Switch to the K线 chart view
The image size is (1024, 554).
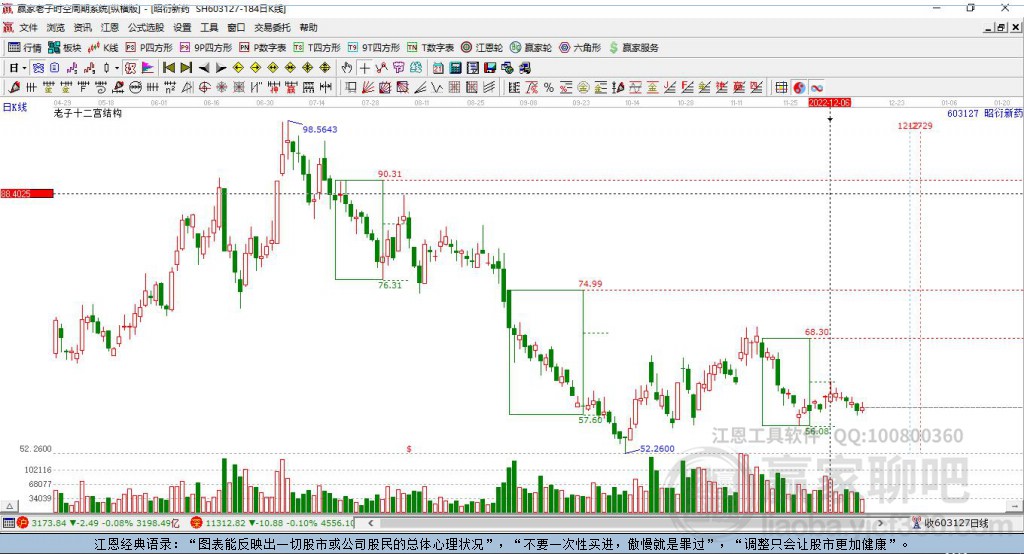103,48
